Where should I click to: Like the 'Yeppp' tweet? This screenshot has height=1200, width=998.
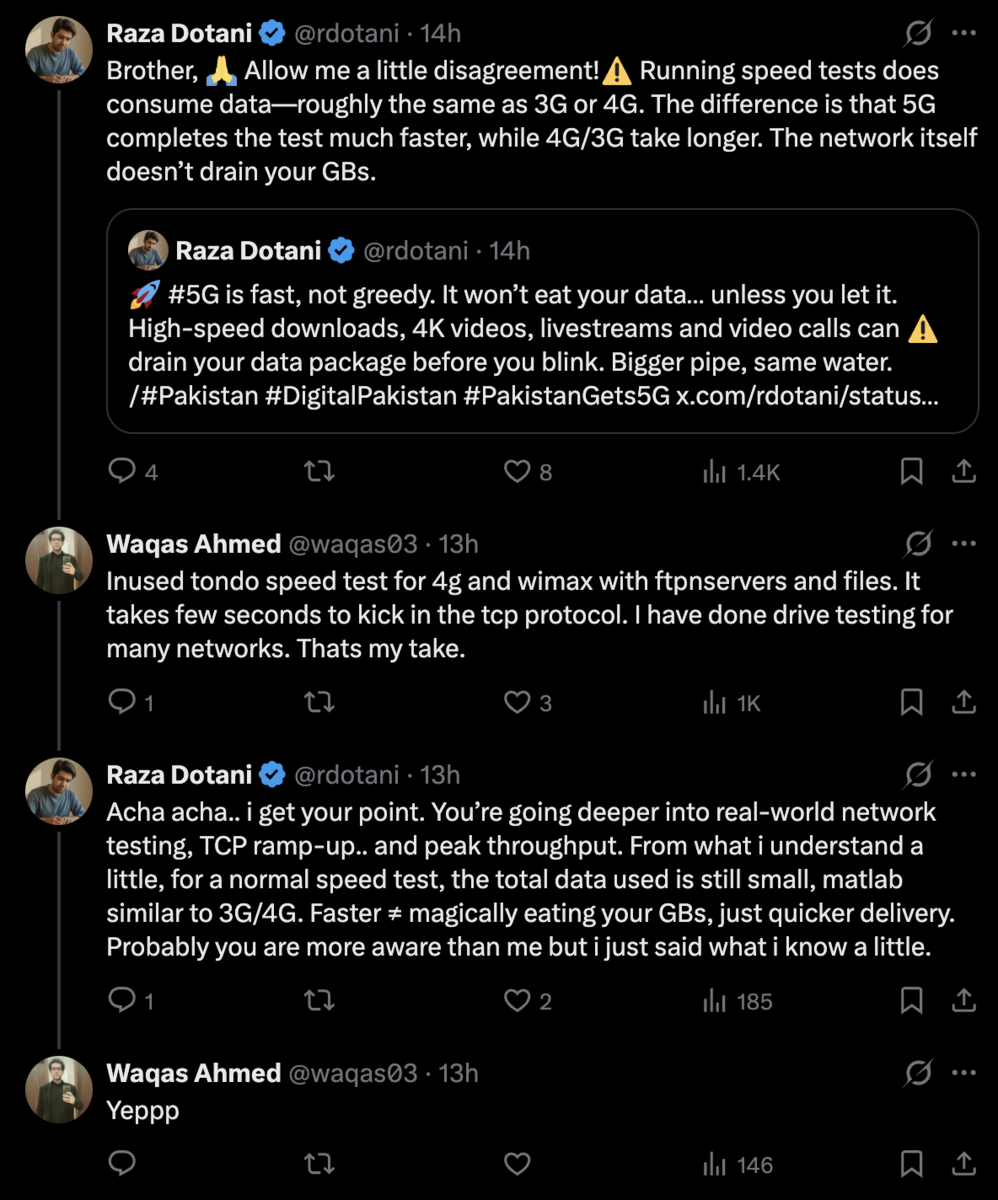pos(517,1164)
